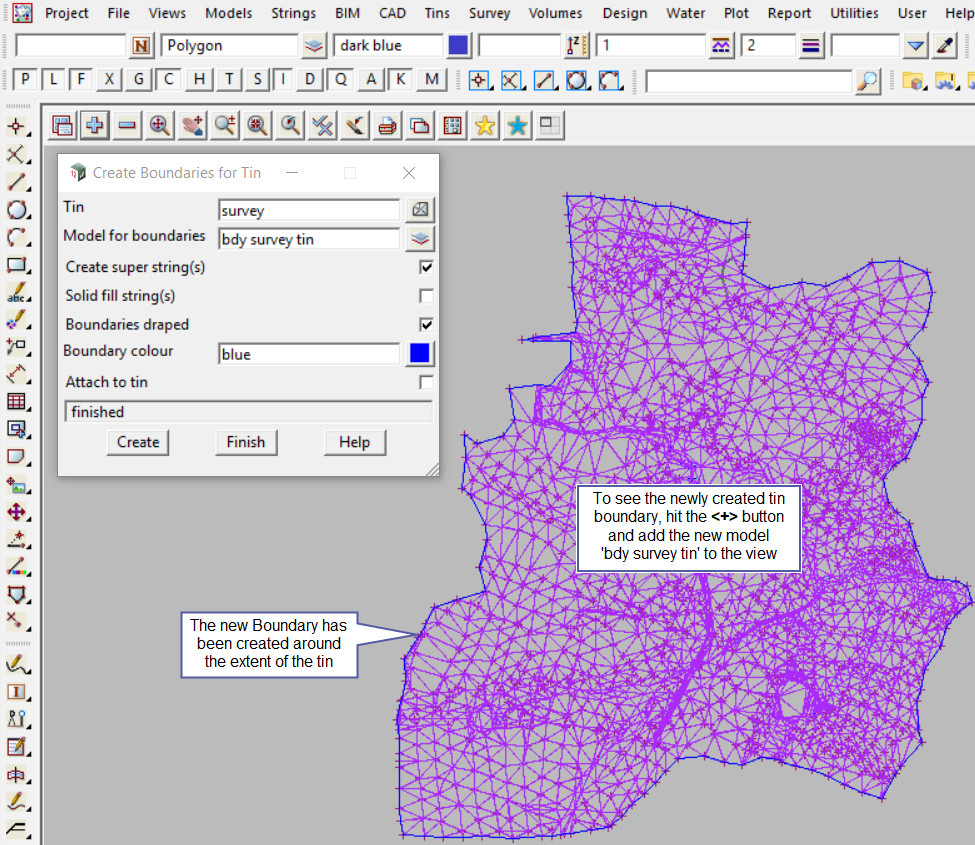The height and width of the screenshot is (845, 975).
Task: Select the text 'abc' tool in left toolbar
Action: coord(17,294)
